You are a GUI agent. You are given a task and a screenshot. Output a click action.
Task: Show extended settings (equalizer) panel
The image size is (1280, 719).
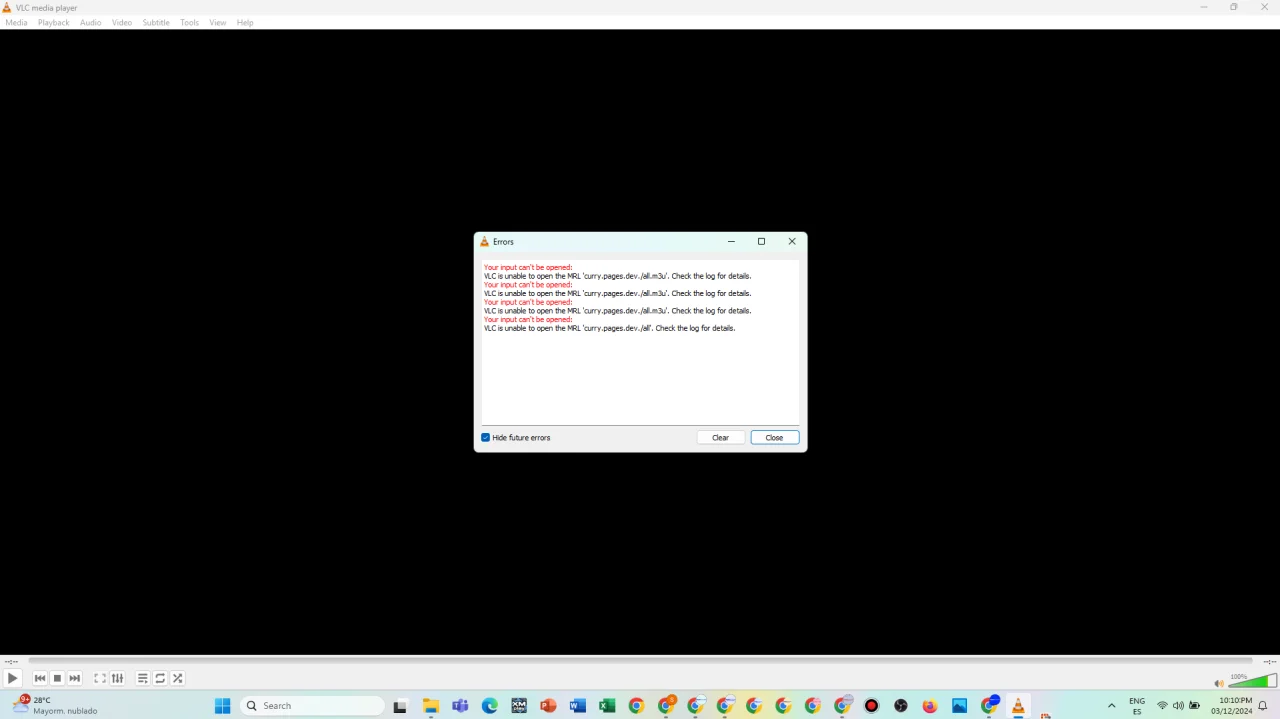[117, 678]
